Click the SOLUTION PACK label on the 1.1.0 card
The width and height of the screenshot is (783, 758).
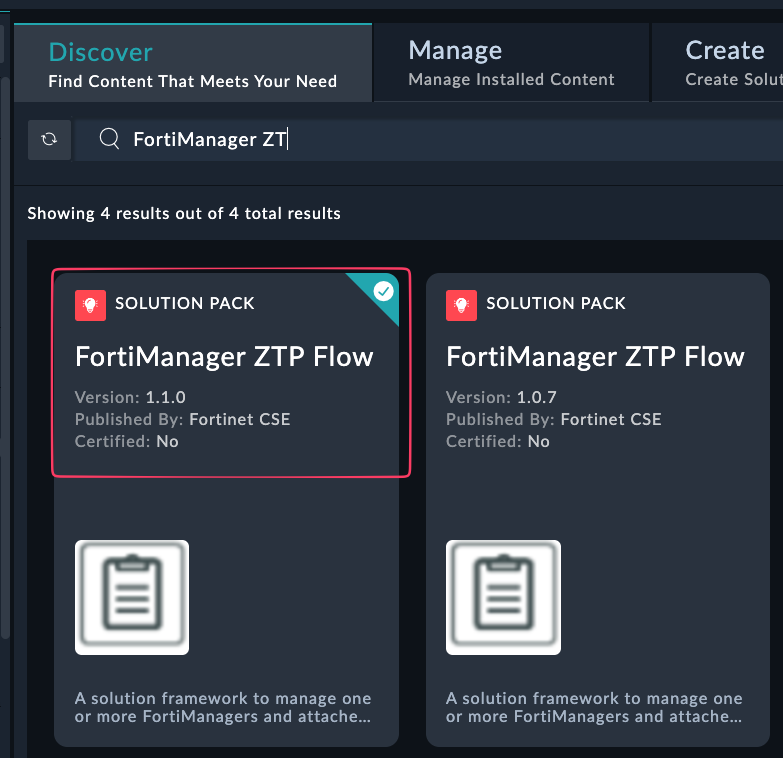[x=185, y=304]
